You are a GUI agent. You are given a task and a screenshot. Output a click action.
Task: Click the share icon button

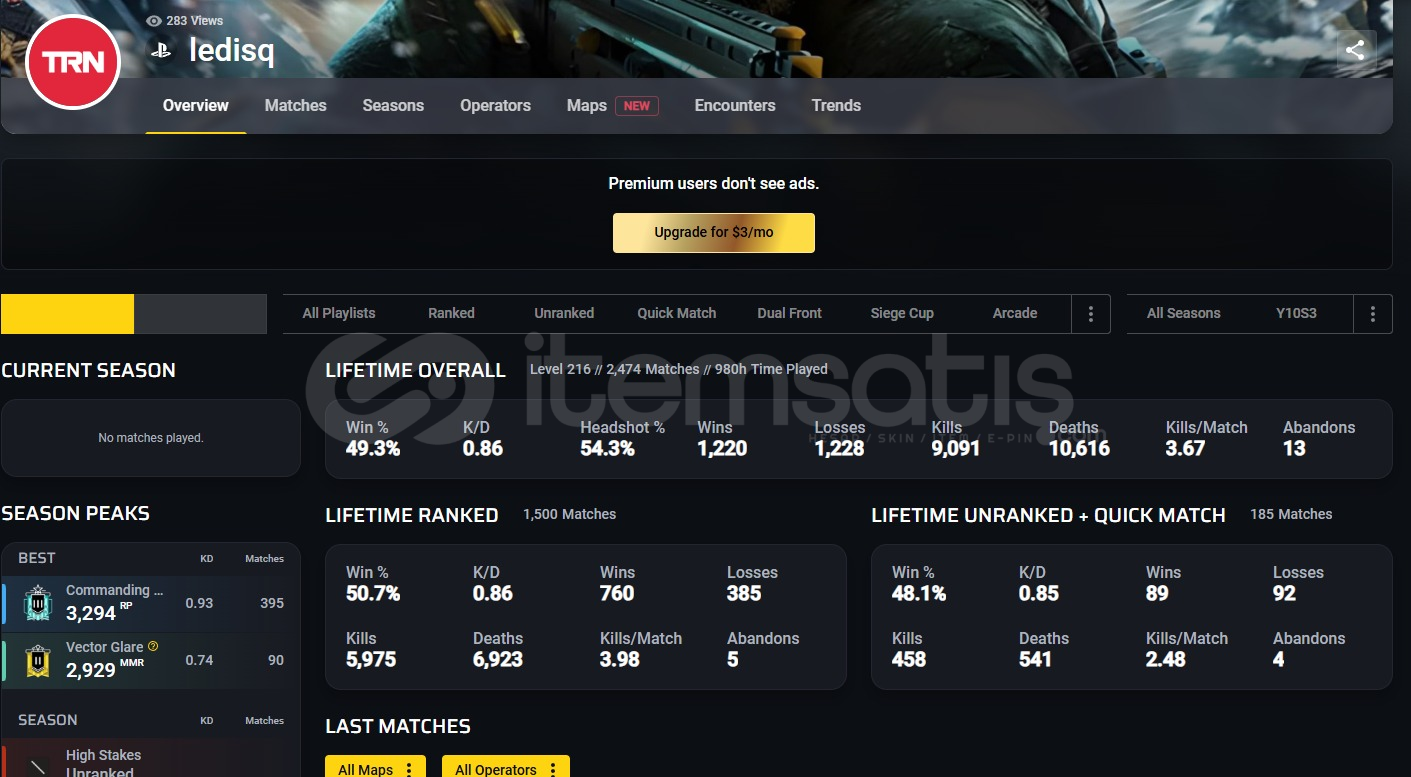1356,50
